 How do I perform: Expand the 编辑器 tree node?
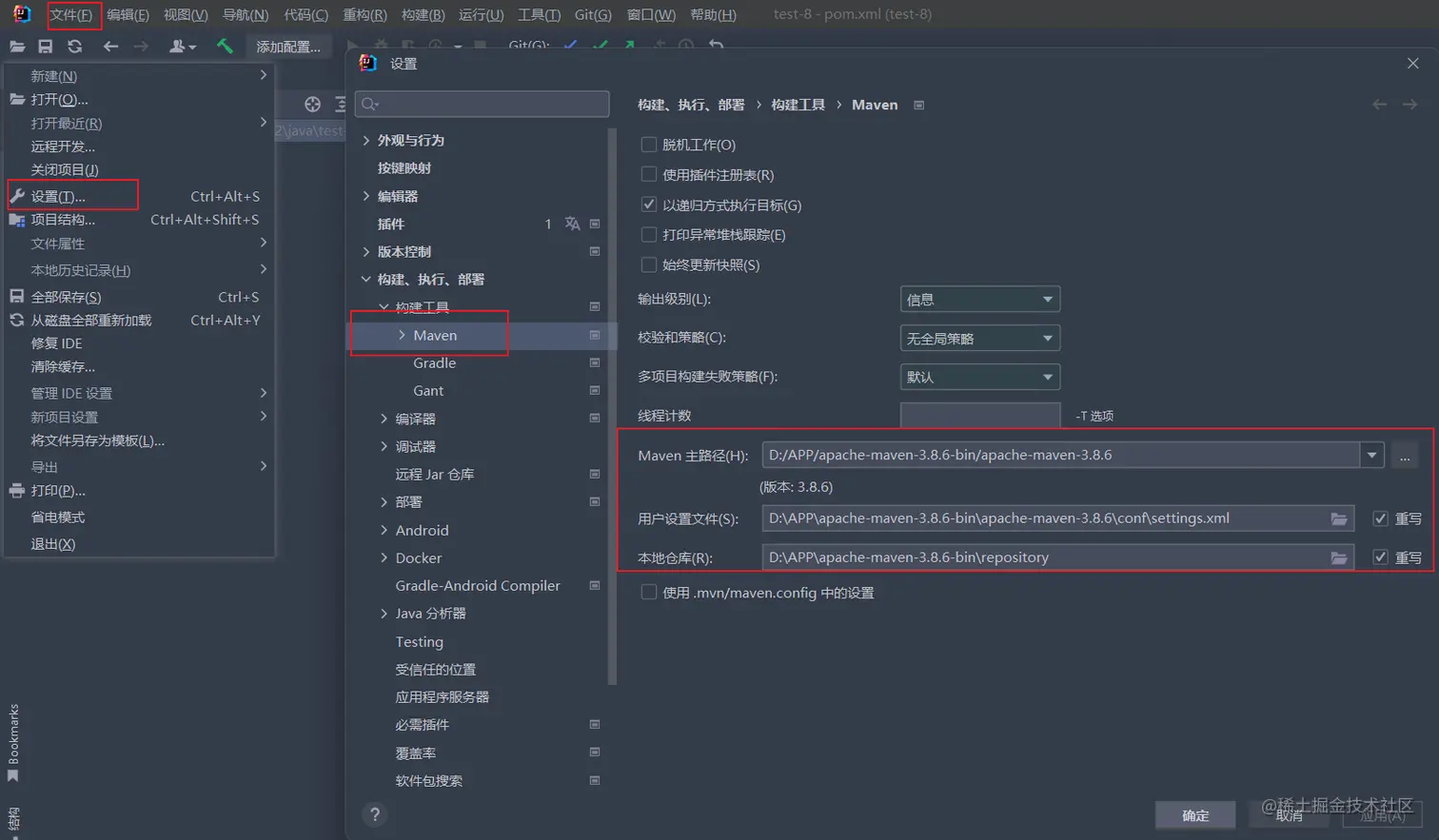coord(366,196)
